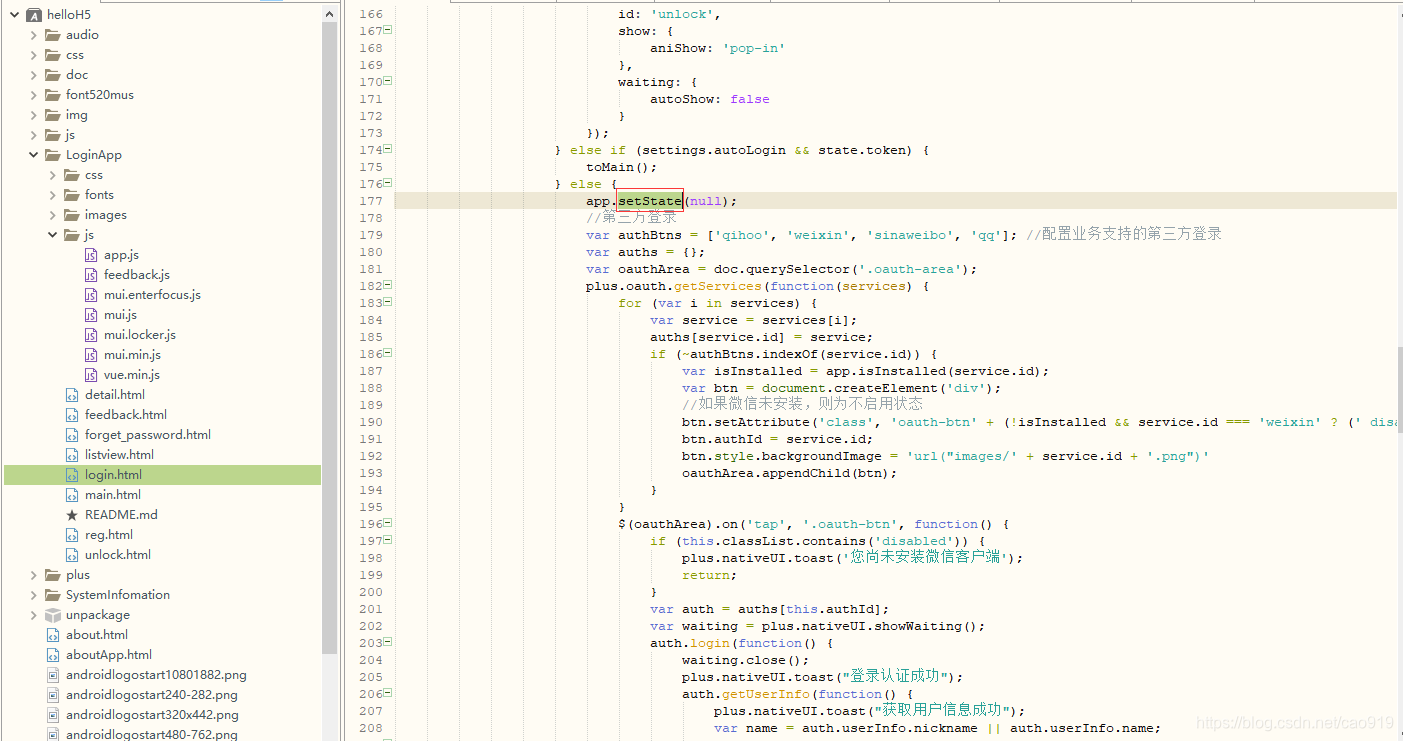This screenshot has height=741, width=1403.
Task: Click the aboutApp.html file icon
Action: pyautogui.click(x=53, y=655)
